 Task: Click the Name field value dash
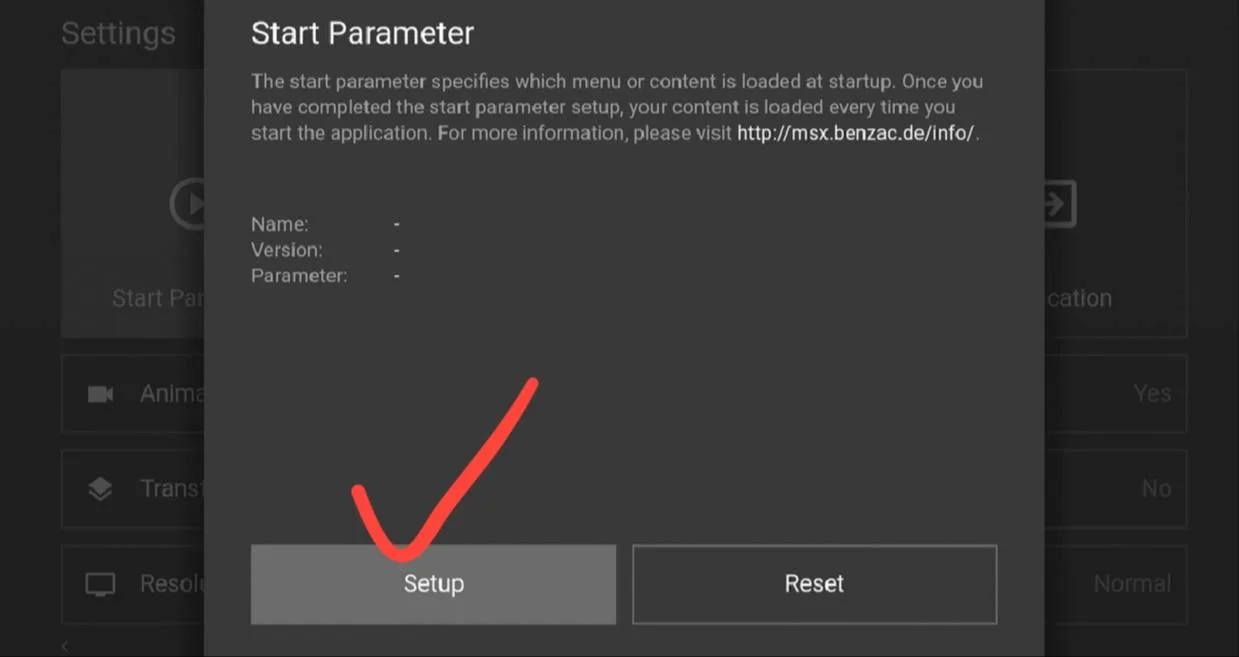[397, 224]
